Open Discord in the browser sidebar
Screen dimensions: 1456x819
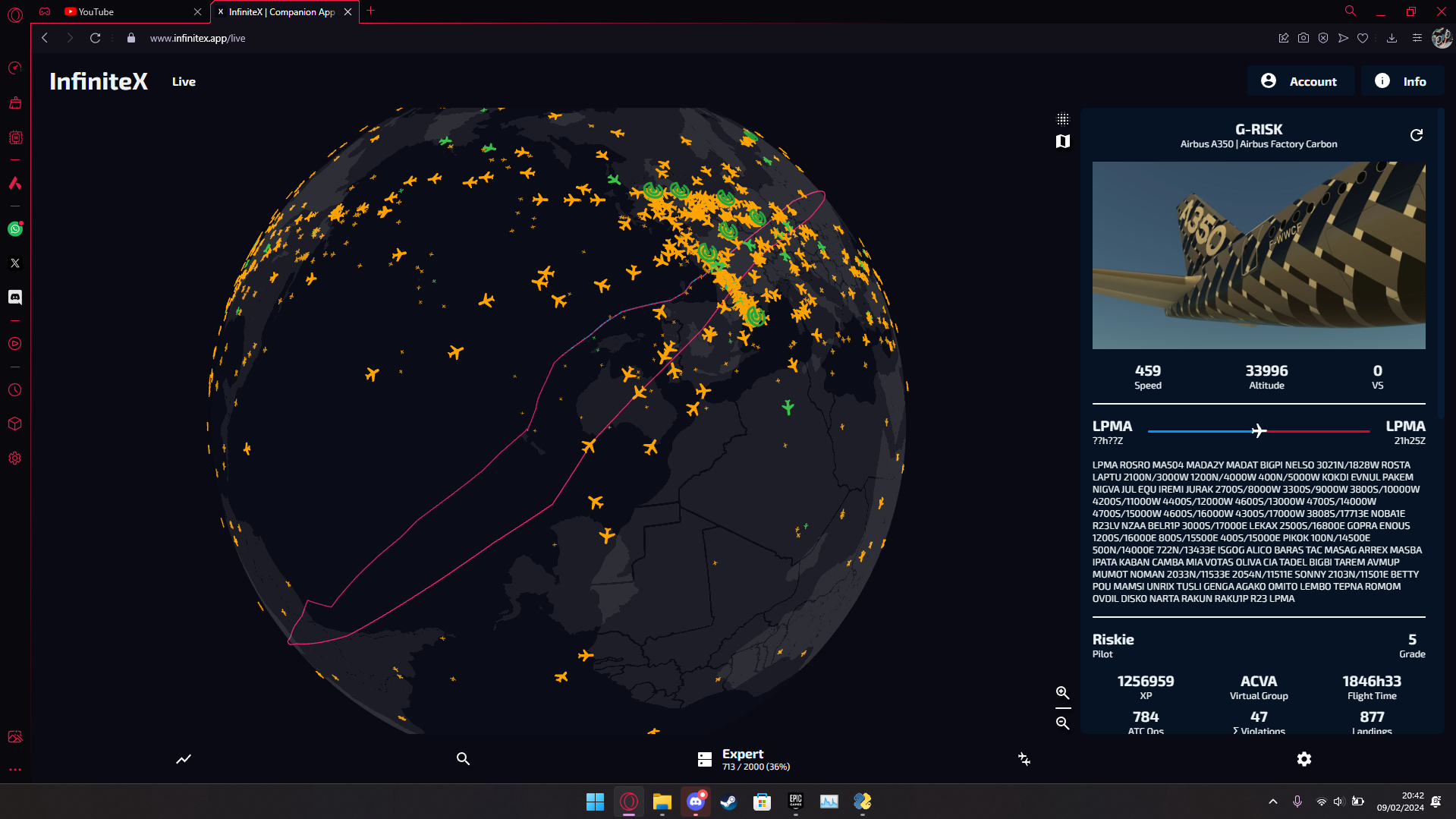point(15,298)
